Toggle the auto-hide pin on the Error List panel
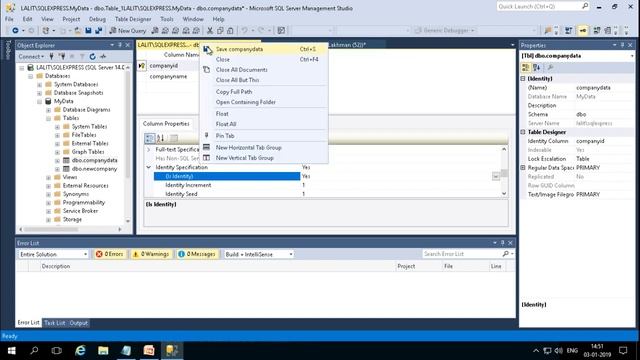Viewport: 640px width, 360px height. 502,243
